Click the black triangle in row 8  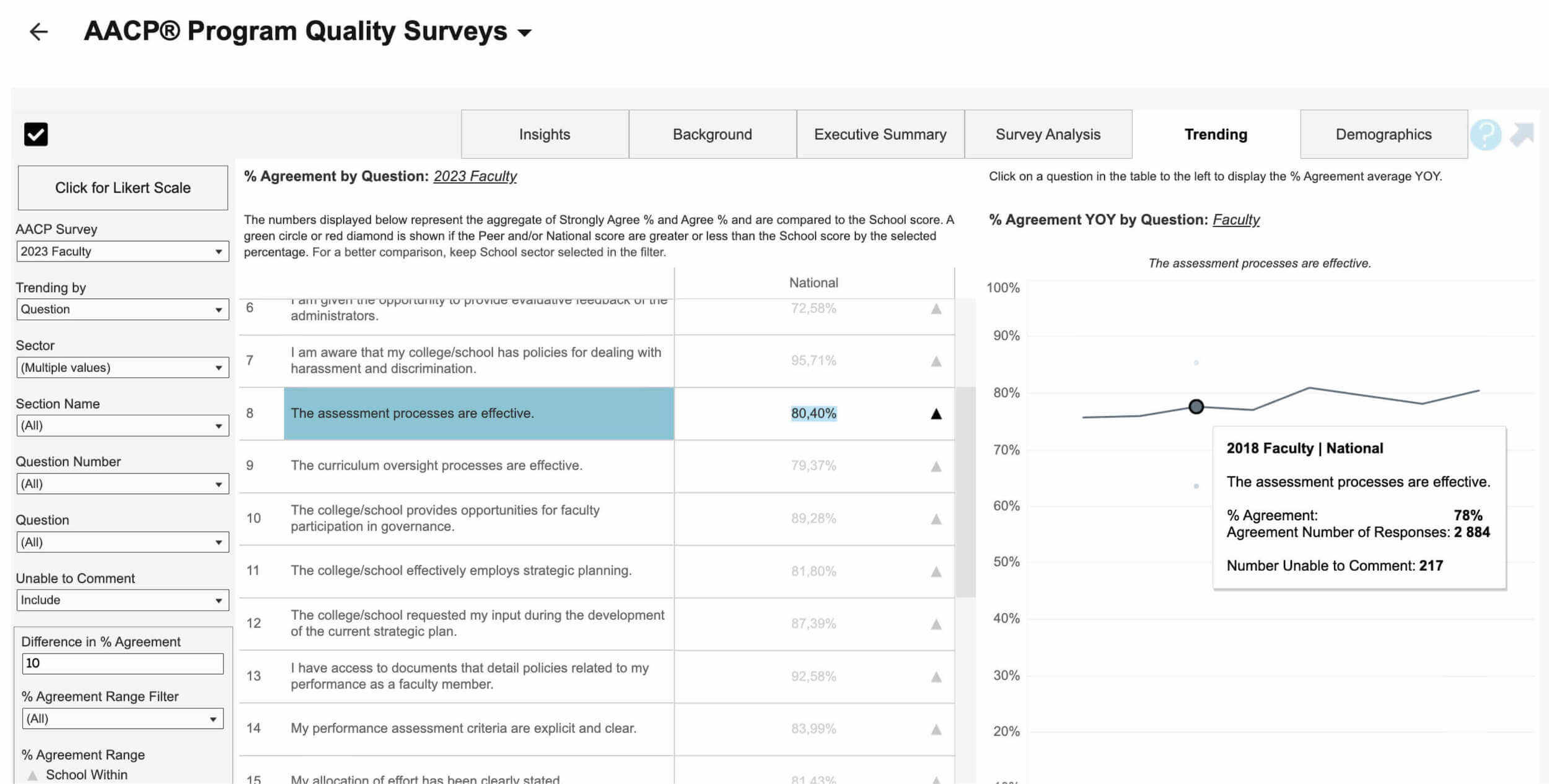pyautogui.click(x=936, y=414)
